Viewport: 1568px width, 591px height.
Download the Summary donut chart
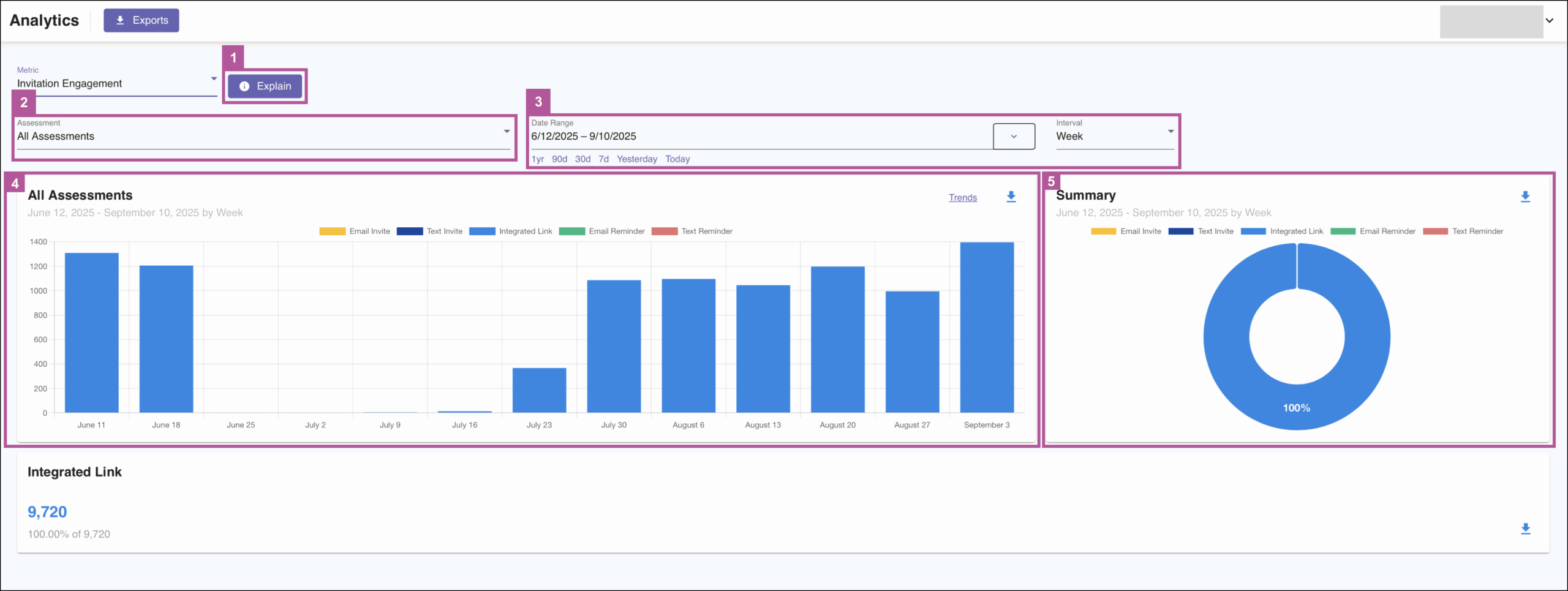coord(1525,197)
